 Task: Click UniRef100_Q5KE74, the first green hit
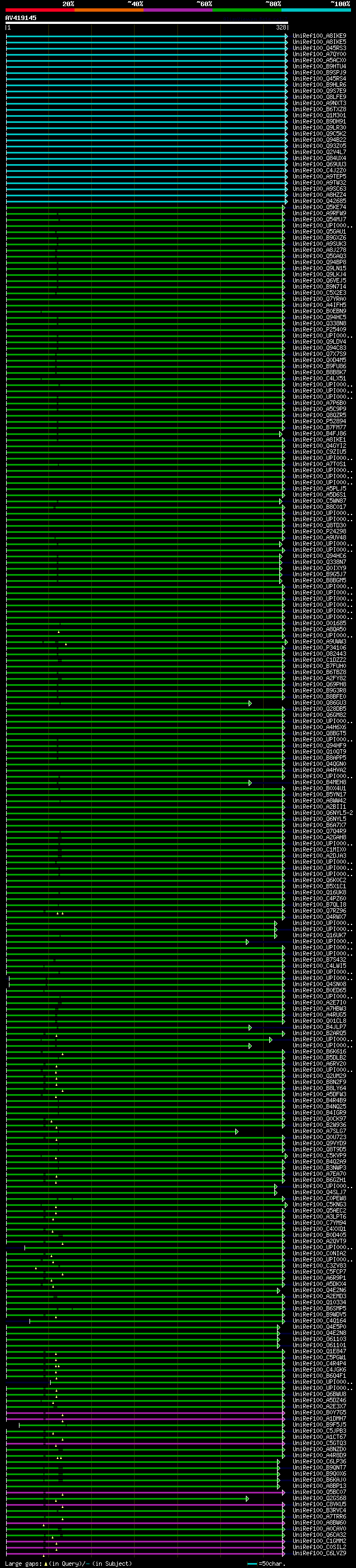319,207
